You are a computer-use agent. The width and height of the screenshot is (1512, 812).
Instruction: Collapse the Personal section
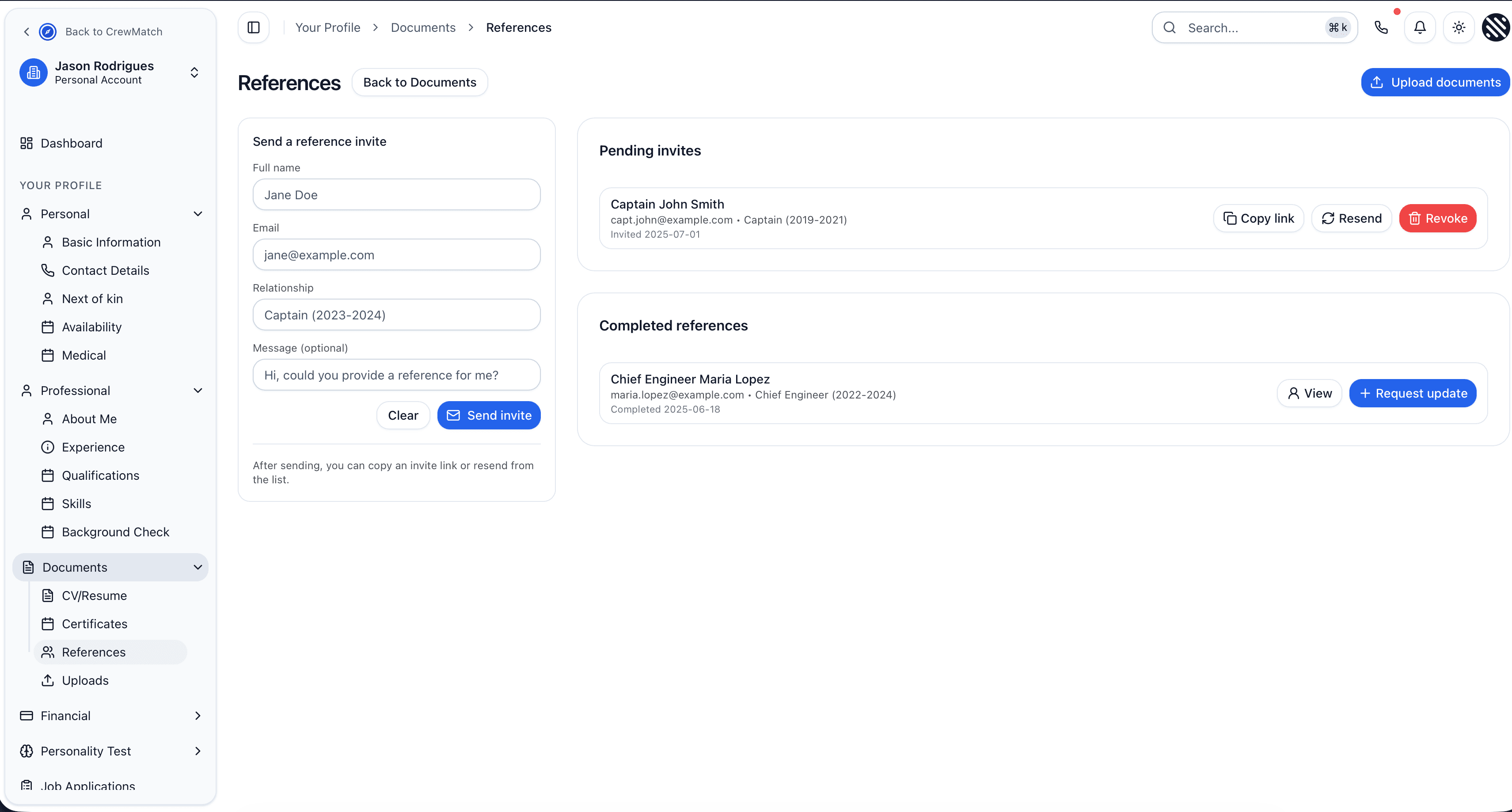pos(198,214)
